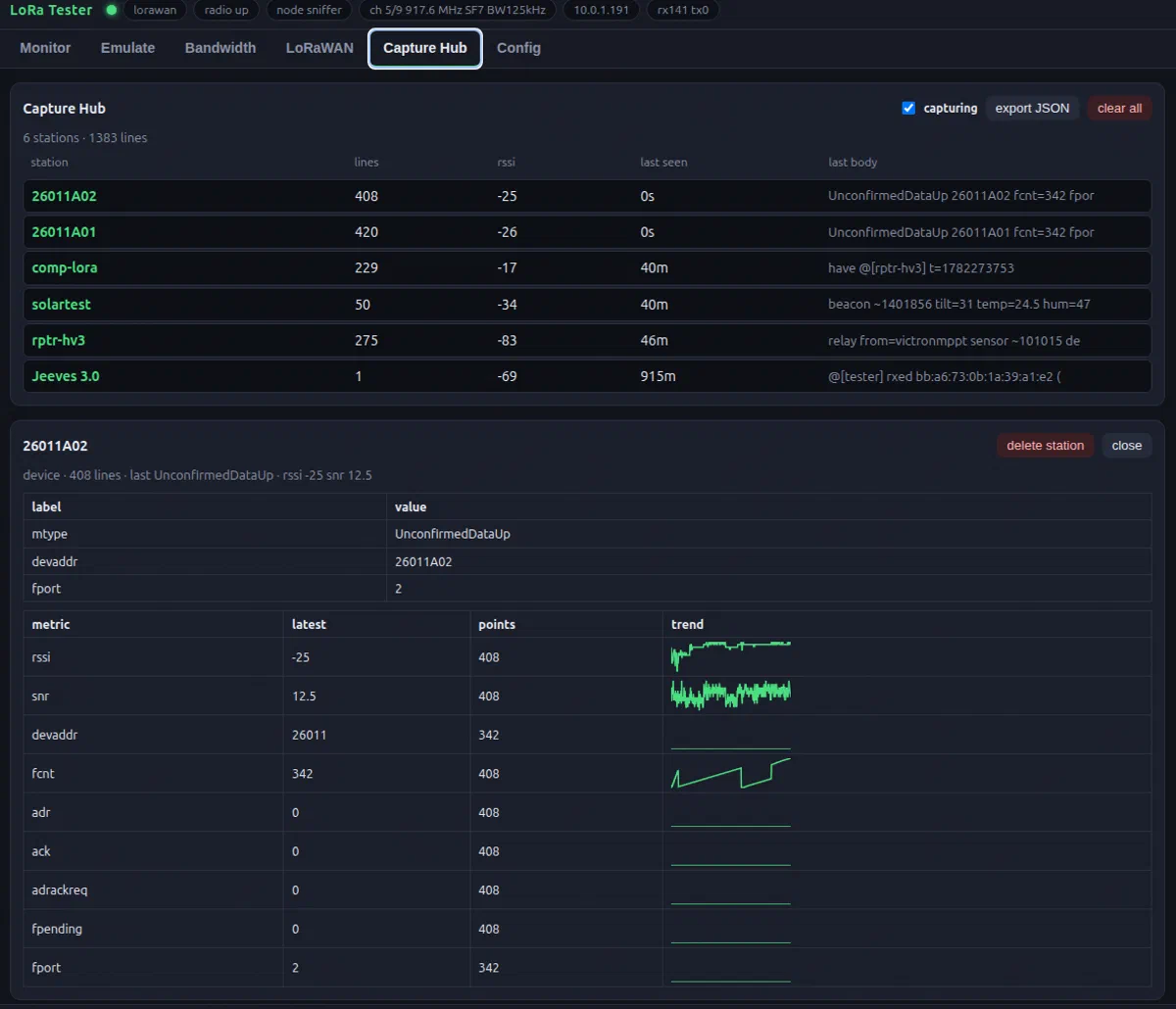Toggle the capturing checkbox
The image size is (1176, 1009).
point(908,108)
